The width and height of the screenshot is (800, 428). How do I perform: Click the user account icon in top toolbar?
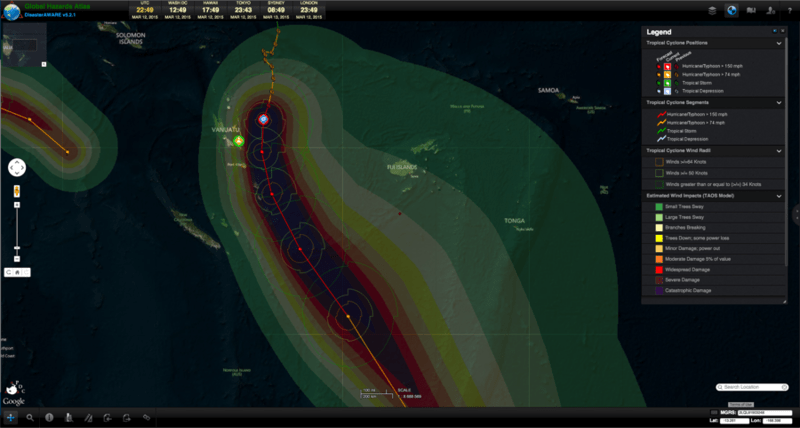coord(771,10)
